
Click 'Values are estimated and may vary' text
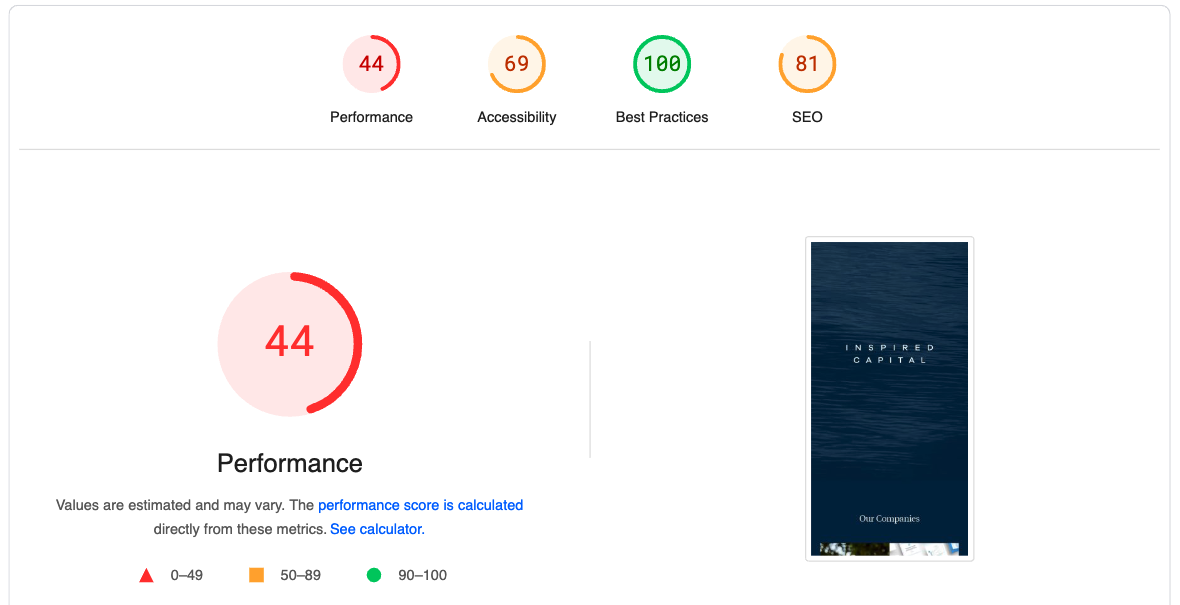(170, 505)
